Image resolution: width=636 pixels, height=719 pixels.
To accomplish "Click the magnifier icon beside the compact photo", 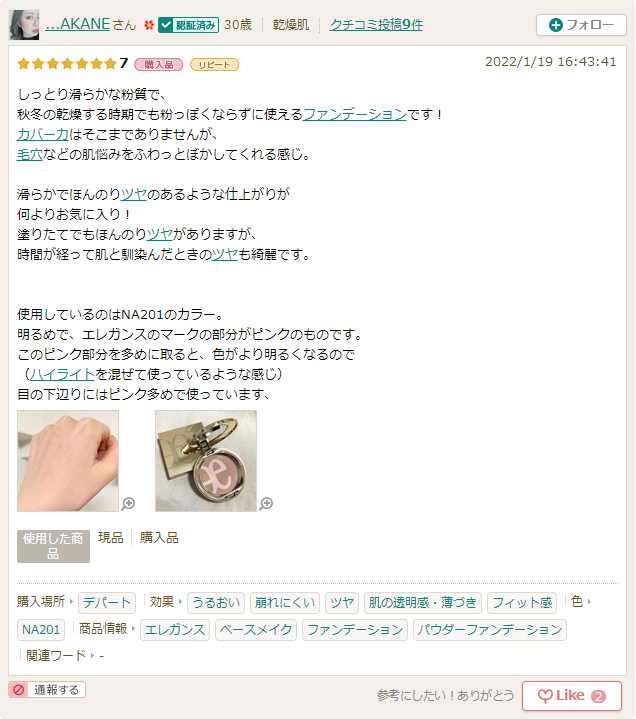I will coord(266,503).
